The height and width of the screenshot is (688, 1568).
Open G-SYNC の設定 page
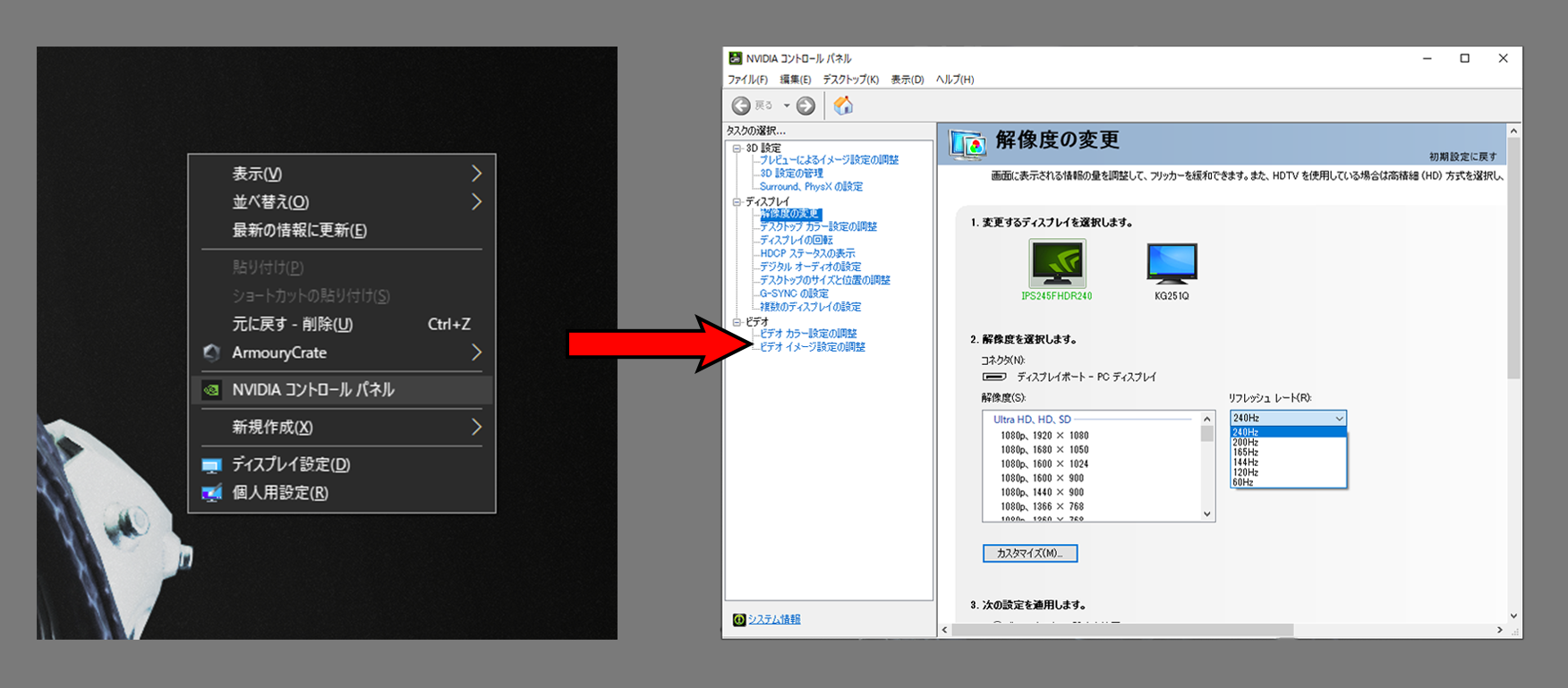[794, 293]
